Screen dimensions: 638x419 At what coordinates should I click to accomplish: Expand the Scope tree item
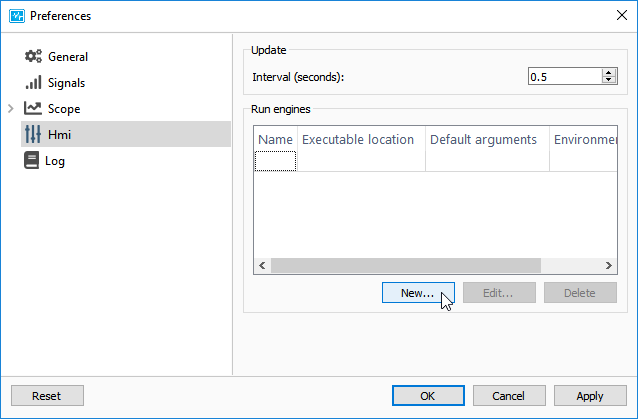(x=11, y=109)
